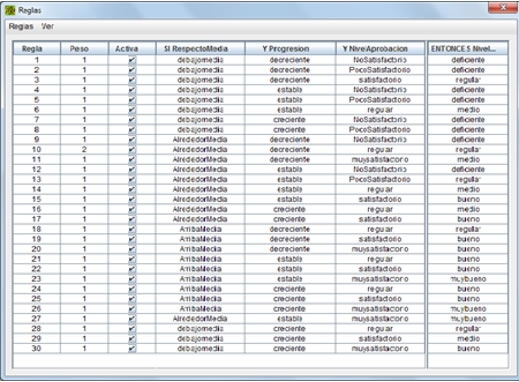This screenshot has width=519, height=382.
Task: Click creciente cell in rule 7
Action: [x=290, y=120]
